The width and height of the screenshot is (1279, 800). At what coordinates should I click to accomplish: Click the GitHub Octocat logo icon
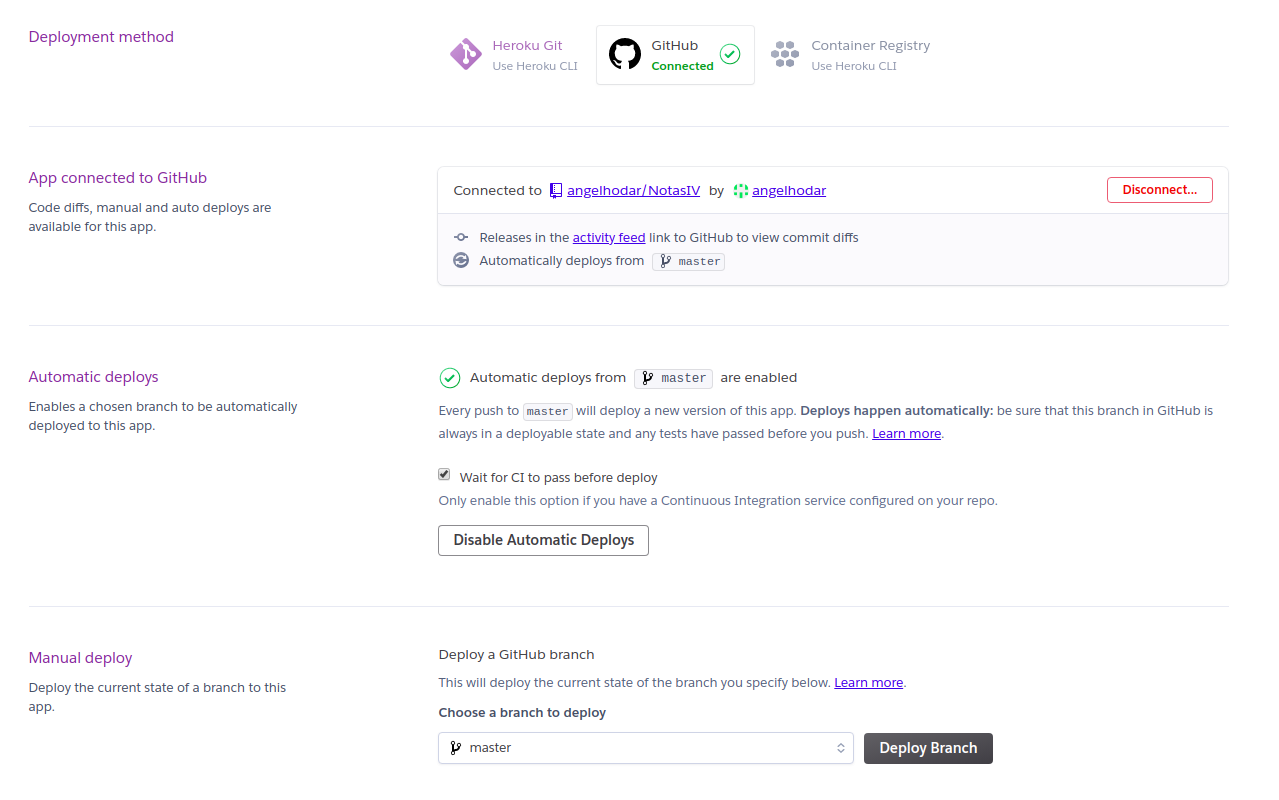pyautogui.click(x=625, y=54)
